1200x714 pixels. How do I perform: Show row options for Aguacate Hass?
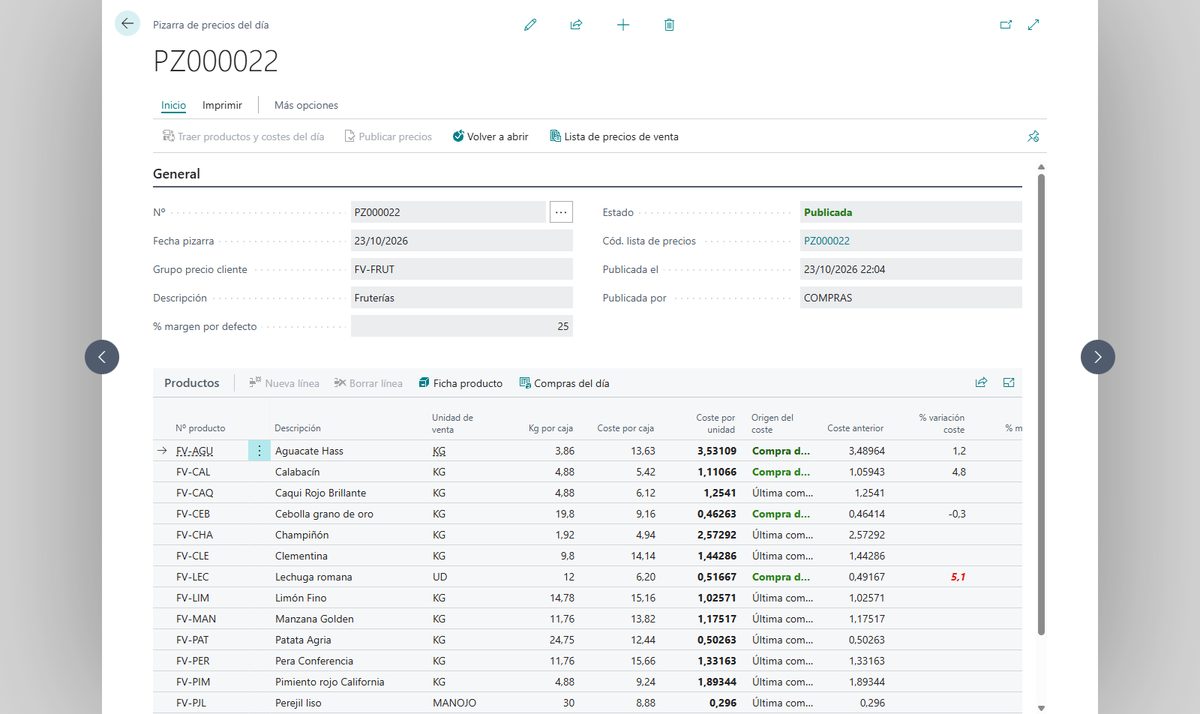(259, 451)
